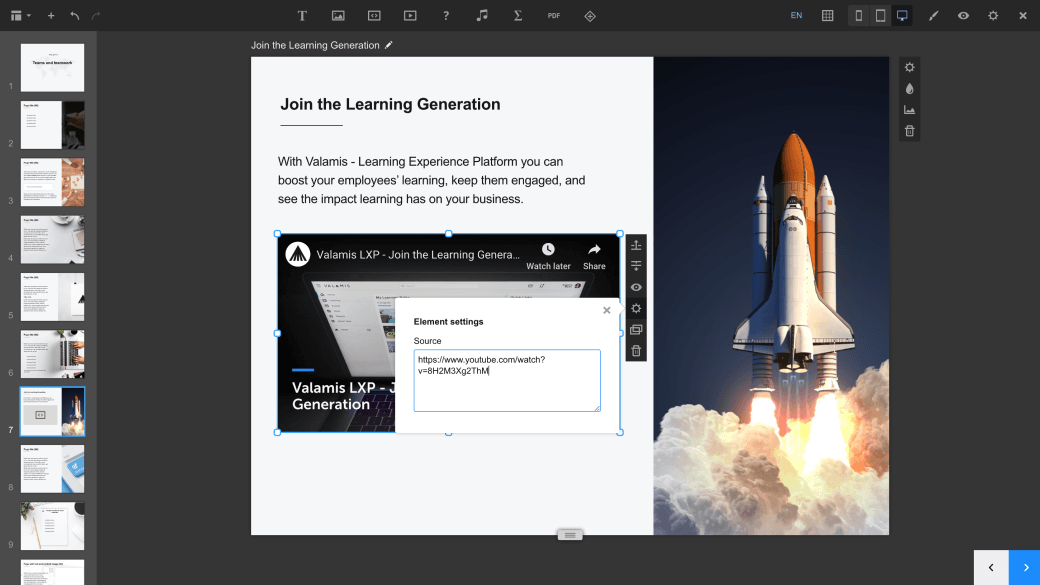
Task: Select slide 9 thumbnail
Action: [x=52, y=526]
